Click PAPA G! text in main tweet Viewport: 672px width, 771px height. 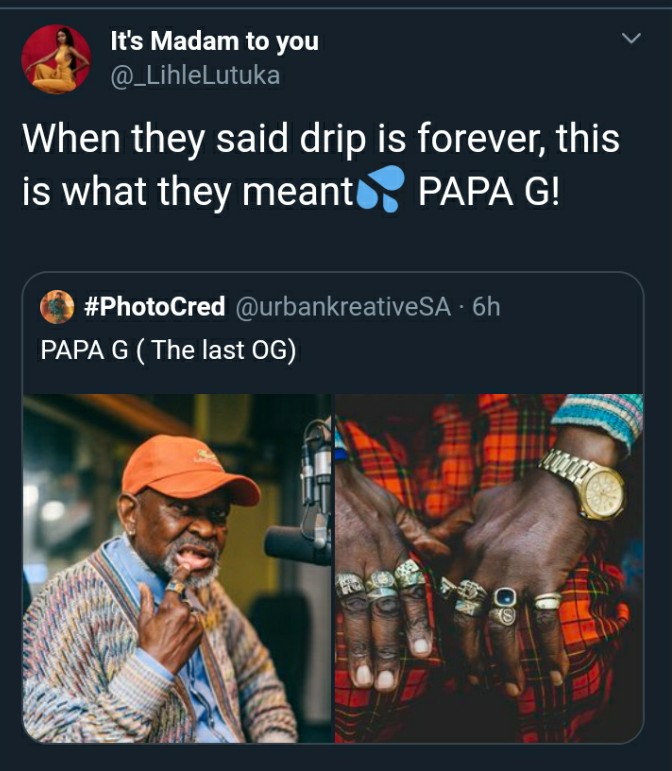489,191
